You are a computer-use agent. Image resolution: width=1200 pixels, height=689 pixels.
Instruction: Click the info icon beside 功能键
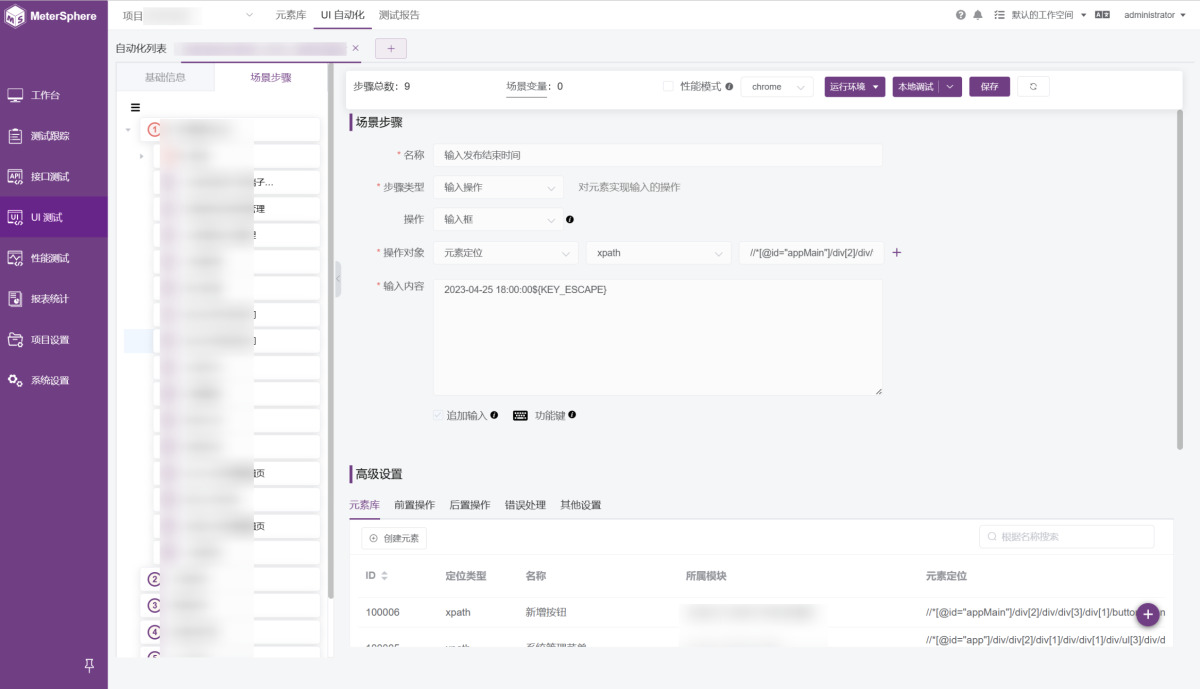(572, 415)
